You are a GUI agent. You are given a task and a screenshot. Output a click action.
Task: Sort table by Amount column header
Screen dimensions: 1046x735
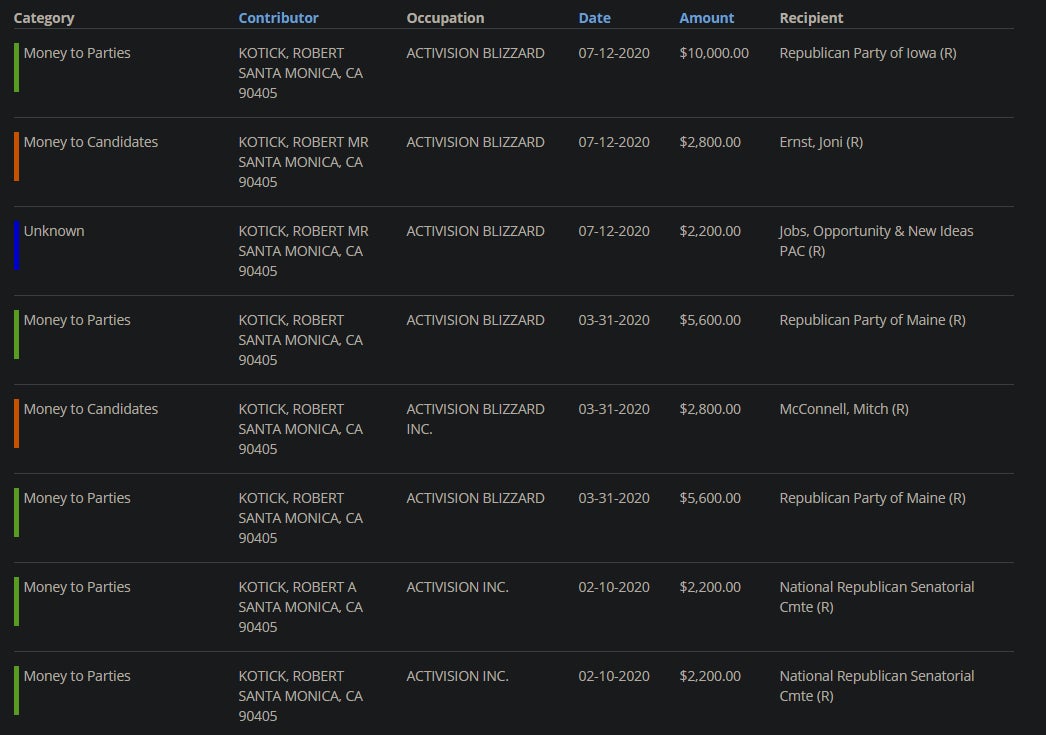706,18
